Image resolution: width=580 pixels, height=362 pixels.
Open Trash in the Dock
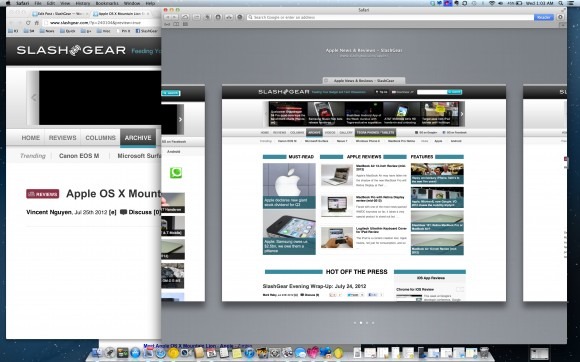(484, 352)
